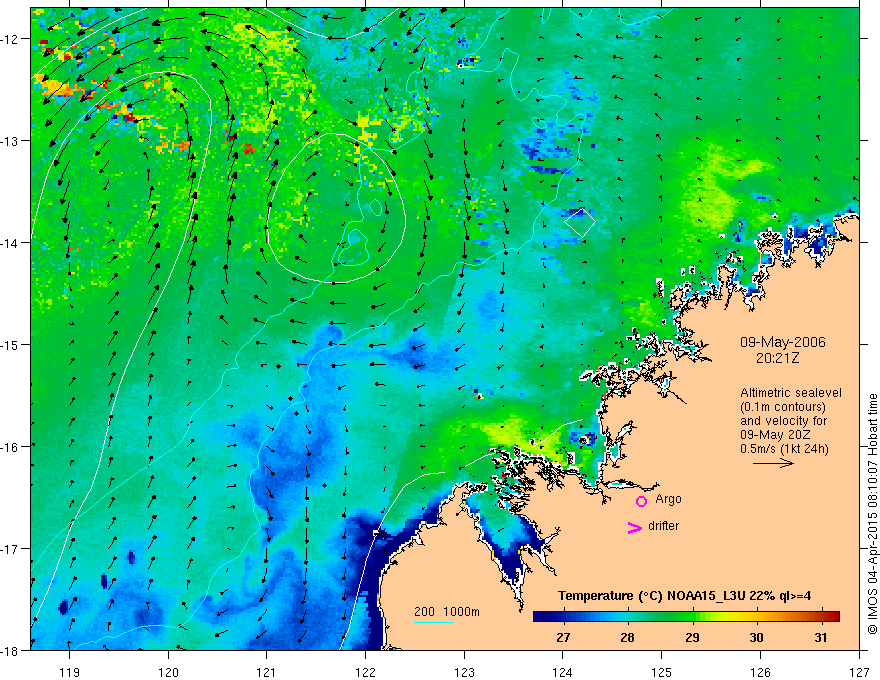Click the longitude axis label 126
This screenshot has height=680, width=880.
coord(760,673)
